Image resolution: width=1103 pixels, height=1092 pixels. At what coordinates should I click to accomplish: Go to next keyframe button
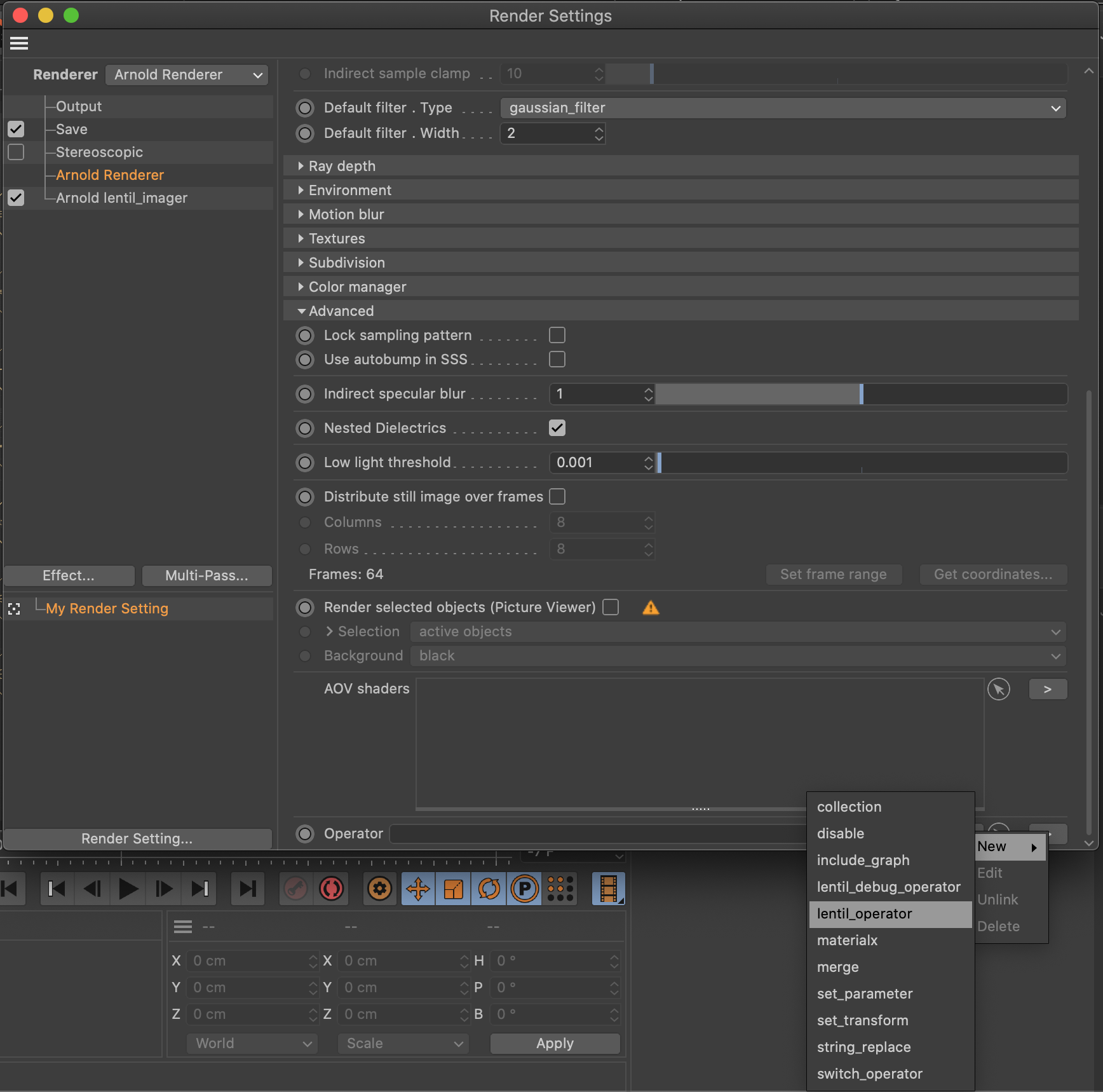(200, 889)
